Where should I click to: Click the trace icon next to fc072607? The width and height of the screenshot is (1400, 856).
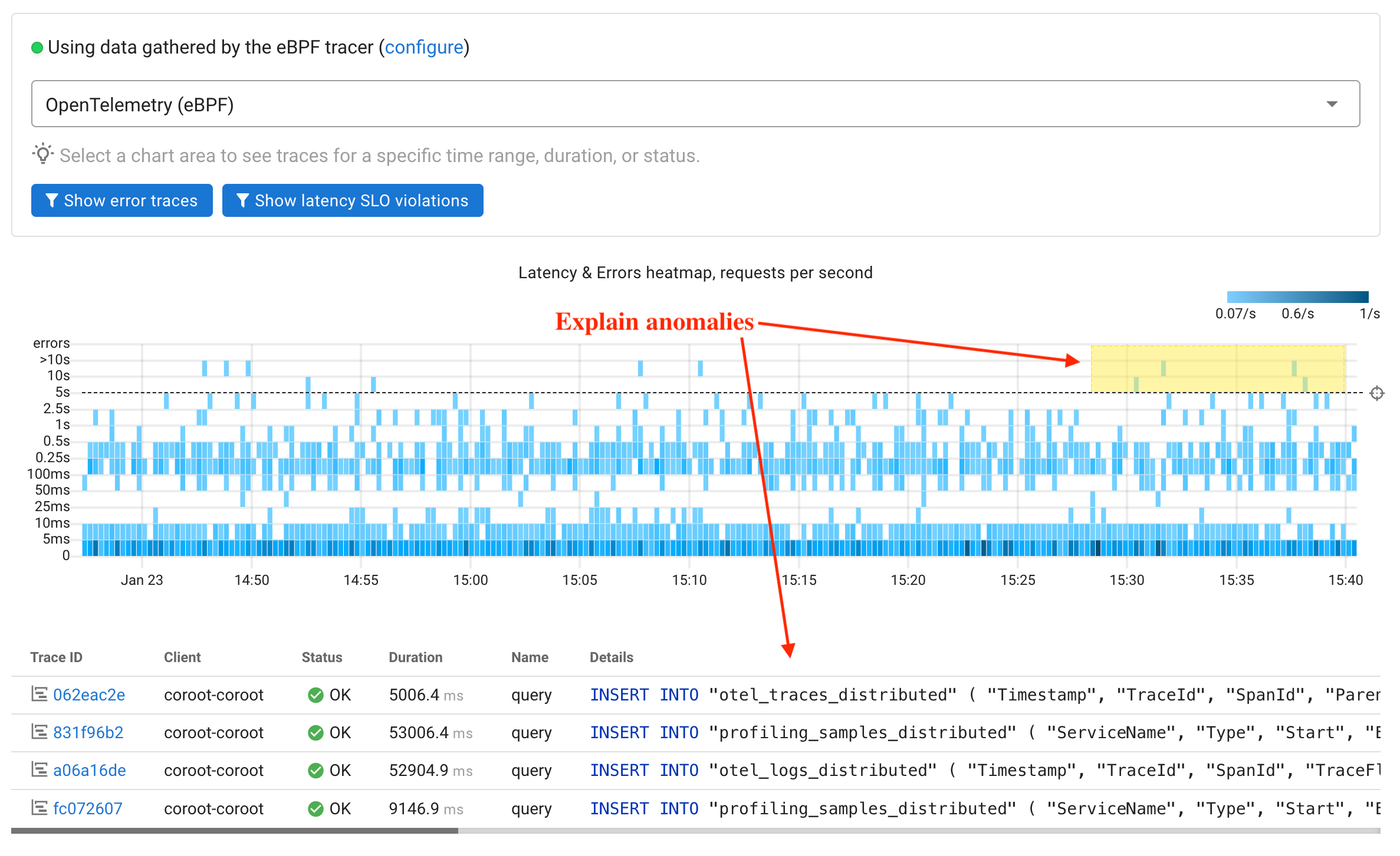coord(38,808)
